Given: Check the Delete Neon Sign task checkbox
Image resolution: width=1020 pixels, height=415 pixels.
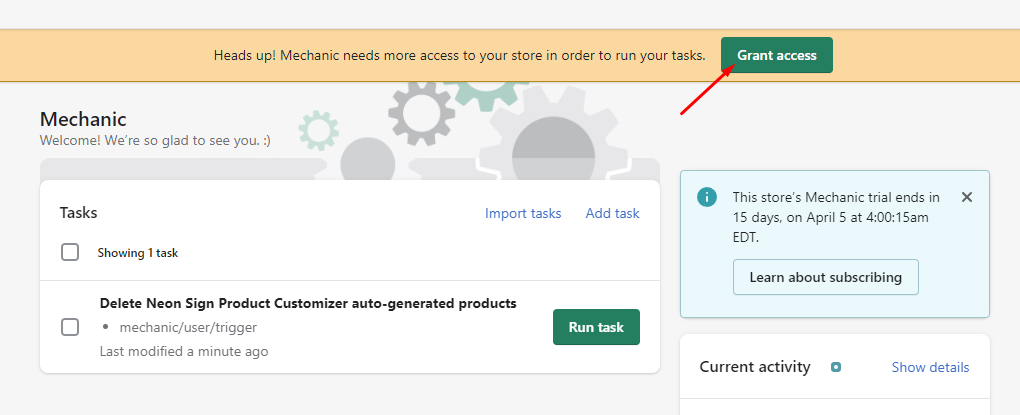Looking at the screenshot, I should pyautogui.click(x=70, y=327).
